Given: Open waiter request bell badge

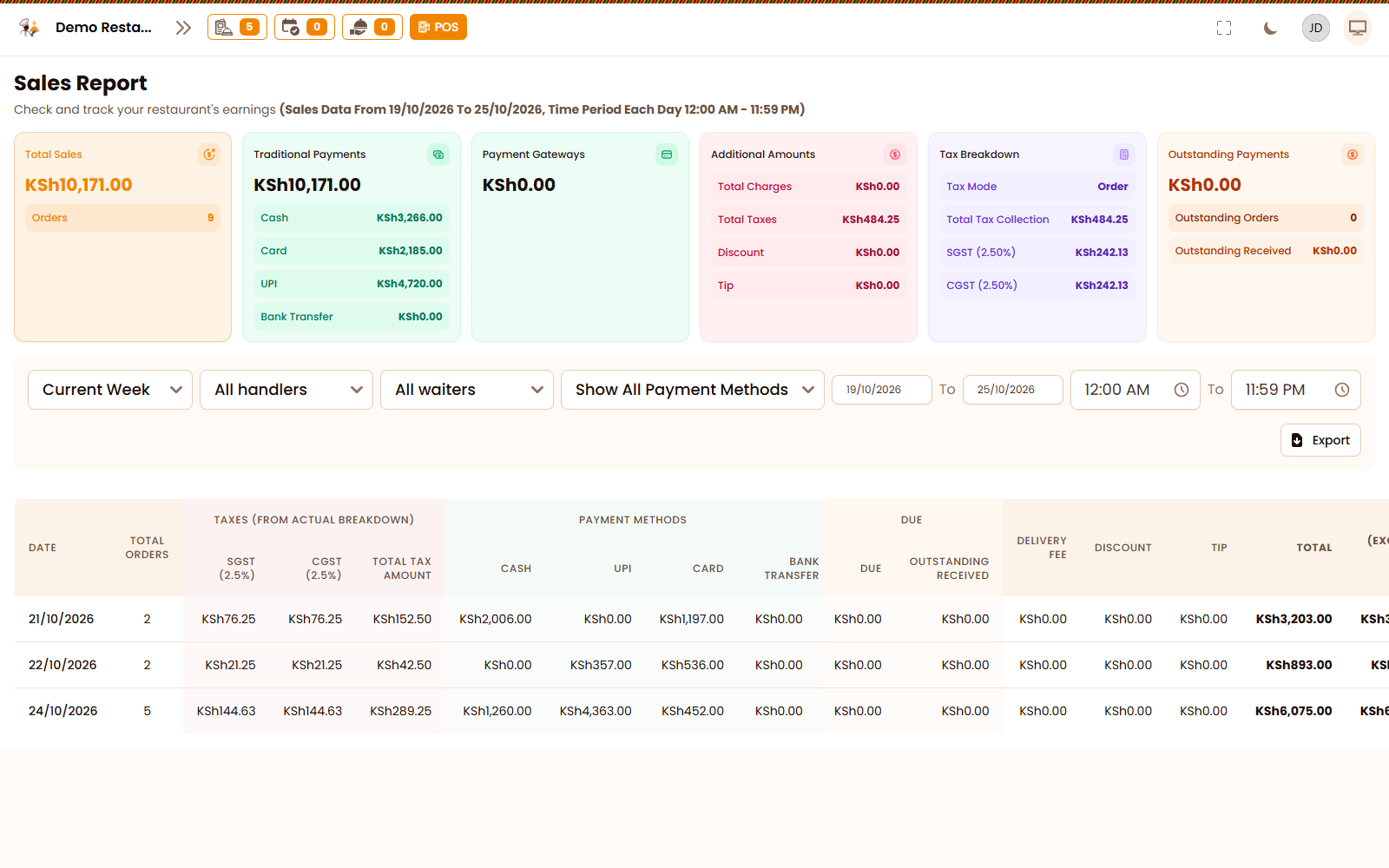Looking at the screenshot, I should (x=372, y=27).
